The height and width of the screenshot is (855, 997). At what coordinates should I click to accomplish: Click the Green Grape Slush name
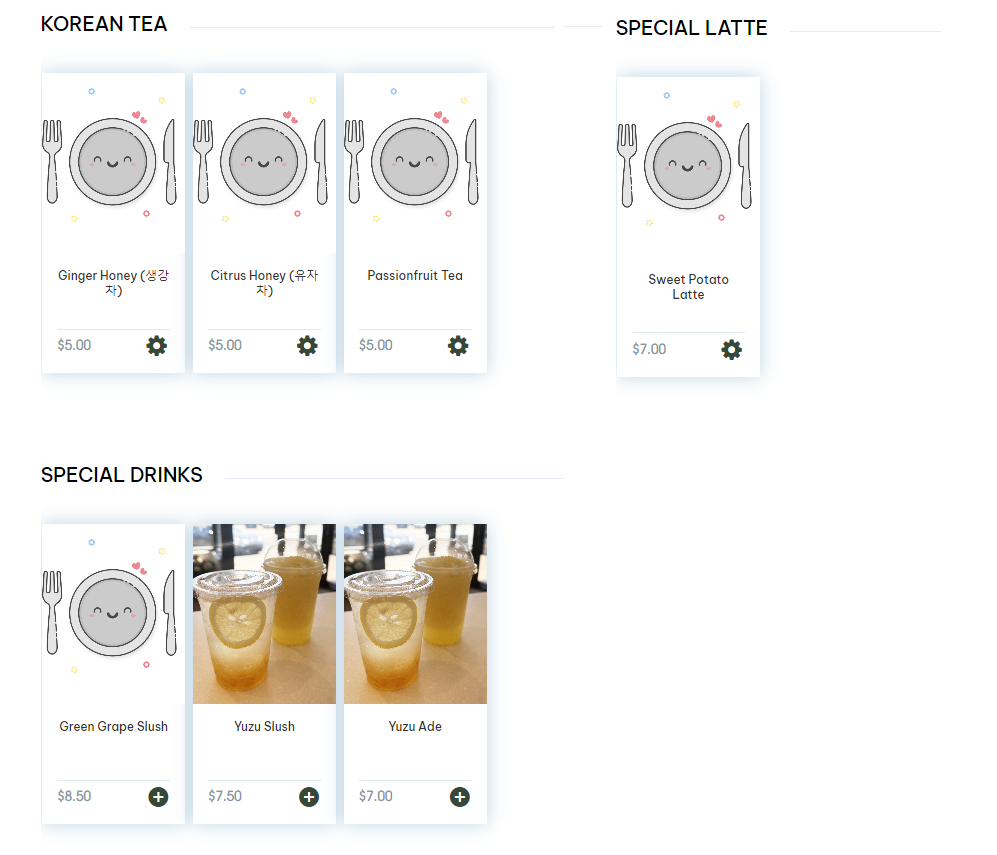(113, 727)
